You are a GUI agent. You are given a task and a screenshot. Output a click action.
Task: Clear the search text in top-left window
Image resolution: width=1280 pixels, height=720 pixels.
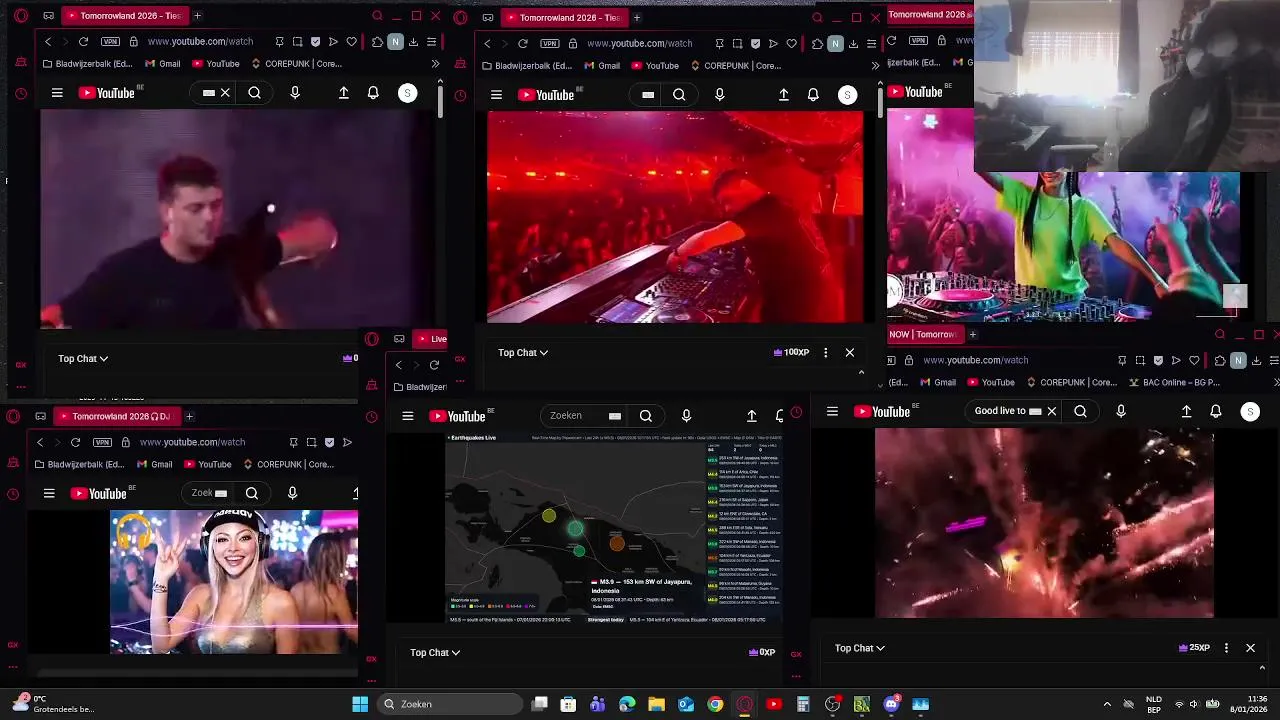pyautogui.click(x=225, y=93)
